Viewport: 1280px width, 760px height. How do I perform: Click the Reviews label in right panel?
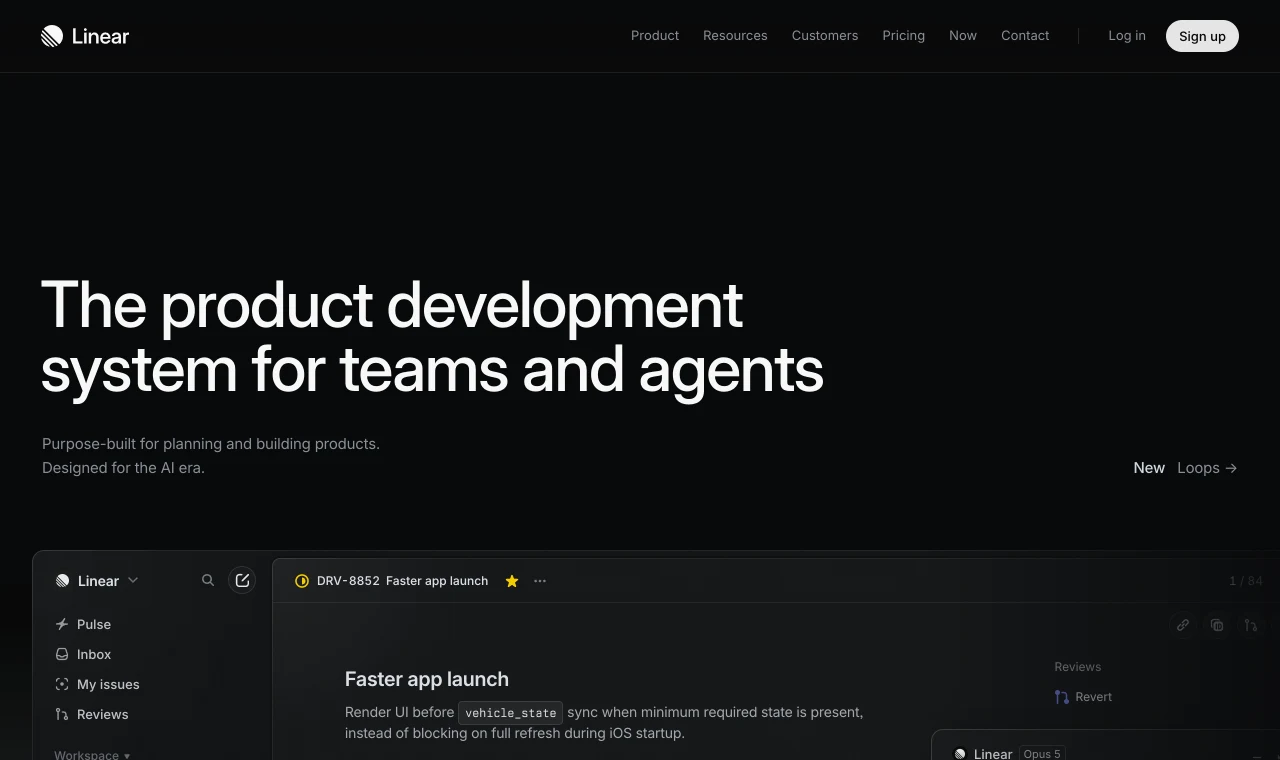[x=1077, y=667]
